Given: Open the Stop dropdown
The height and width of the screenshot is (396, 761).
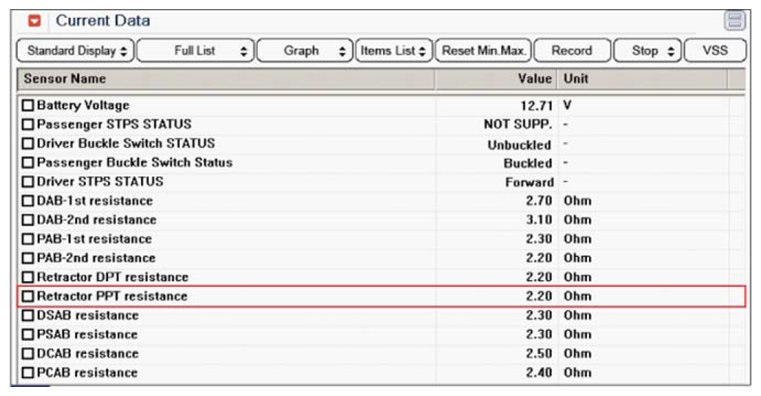Looking at the screenshot, I should (647, 50).
